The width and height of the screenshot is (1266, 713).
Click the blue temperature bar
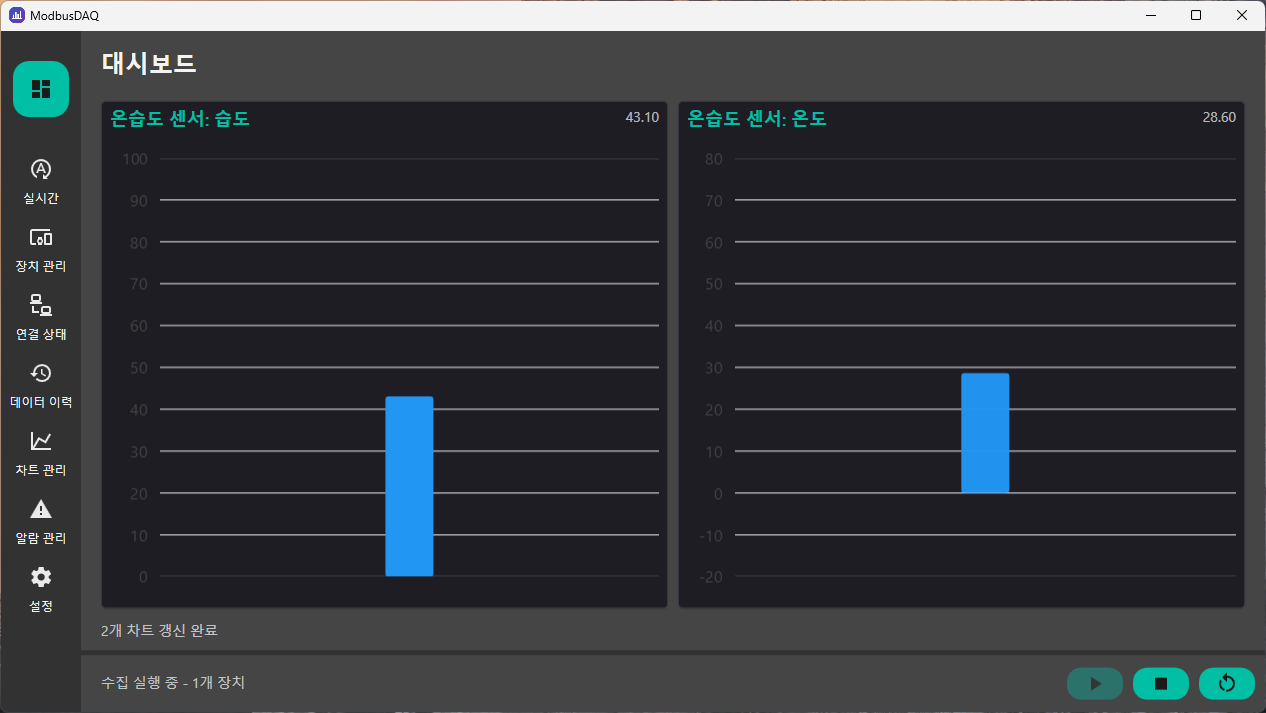(x=985, y=433)
